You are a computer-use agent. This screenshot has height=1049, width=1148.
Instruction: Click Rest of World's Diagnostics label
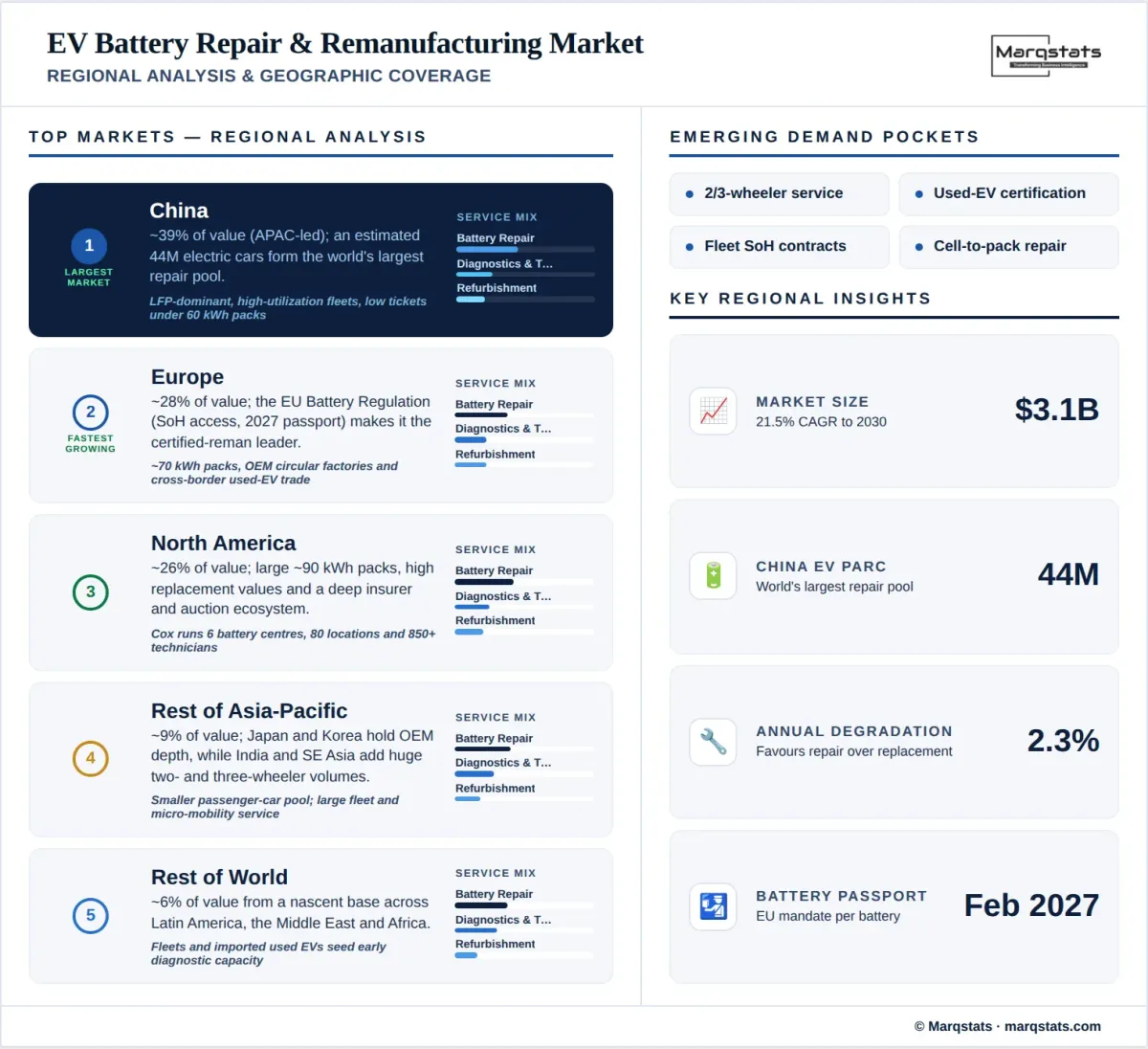pos(504,920)
